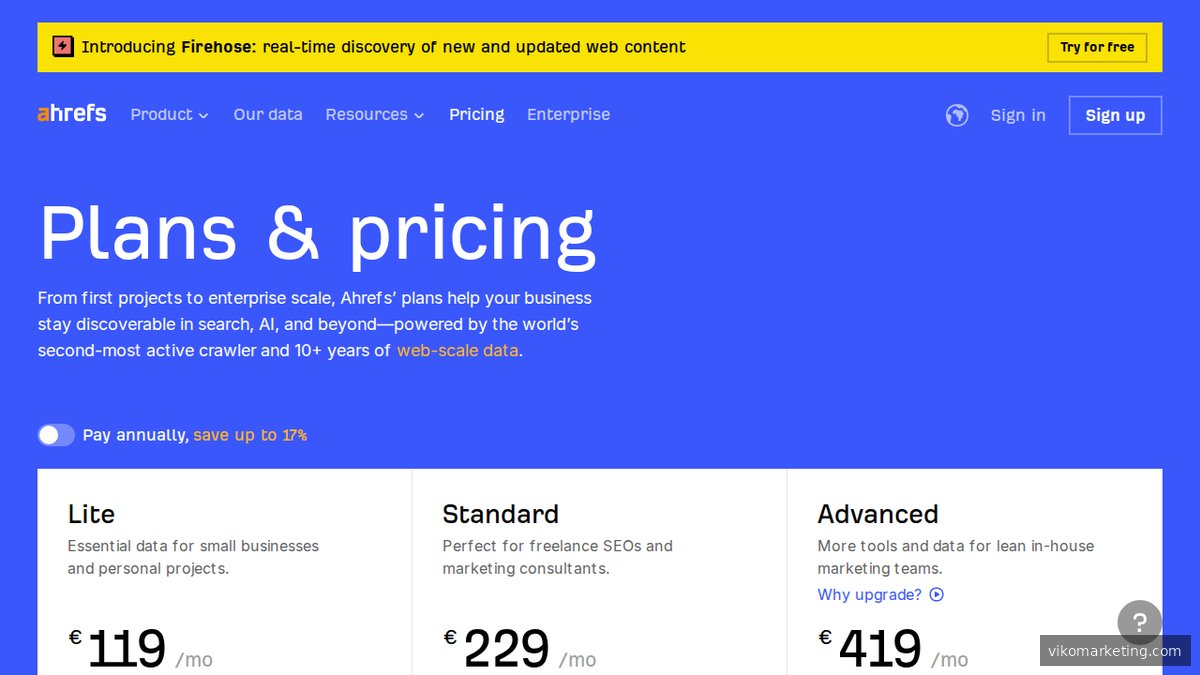Open the Enterprise menu item

pos(568,115)
